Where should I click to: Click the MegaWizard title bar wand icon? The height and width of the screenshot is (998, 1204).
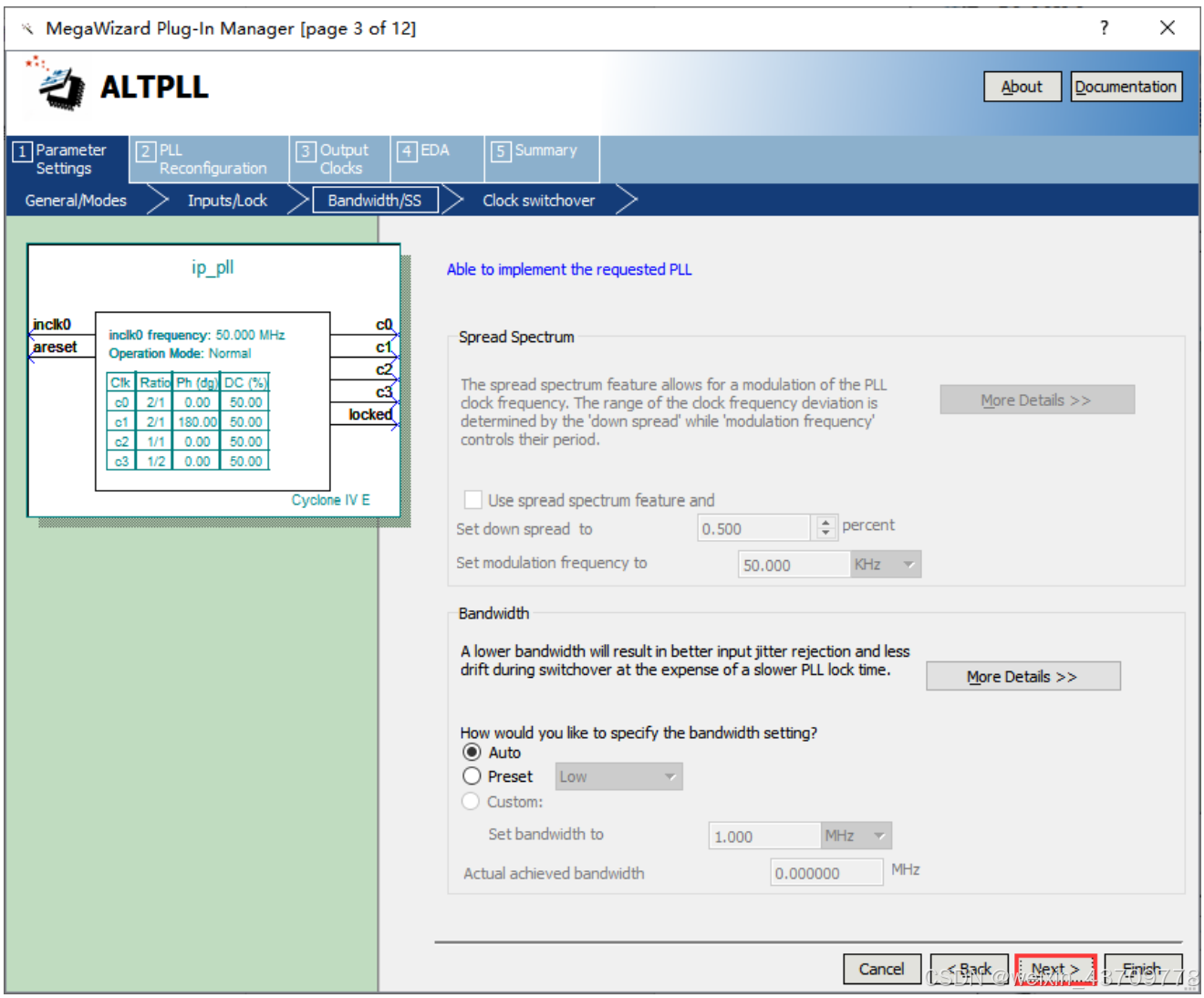(x=26, y=28)
